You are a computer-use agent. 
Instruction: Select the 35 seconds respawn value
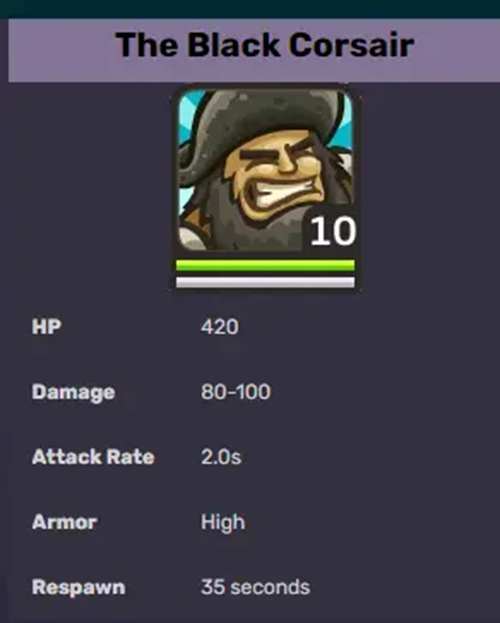pyautogui.click(x=255, y=587)
